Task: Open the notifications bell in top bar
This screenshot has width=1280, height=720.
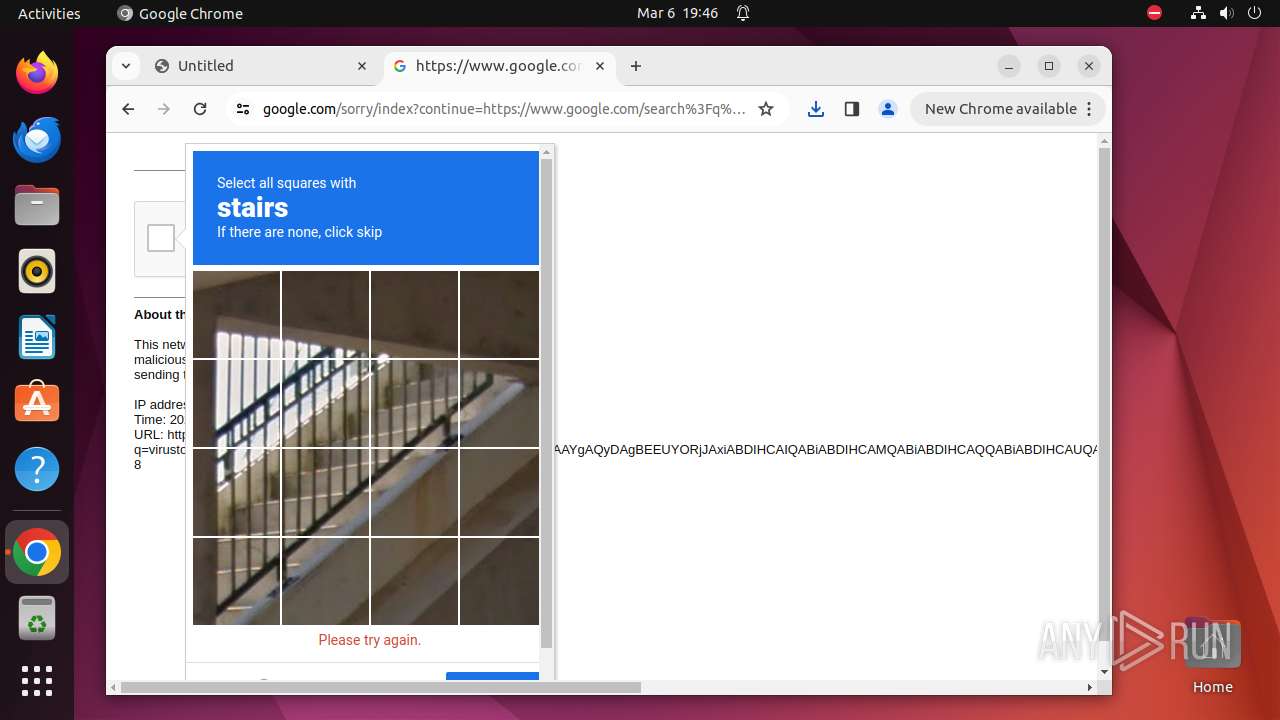Action: (743, 13)
